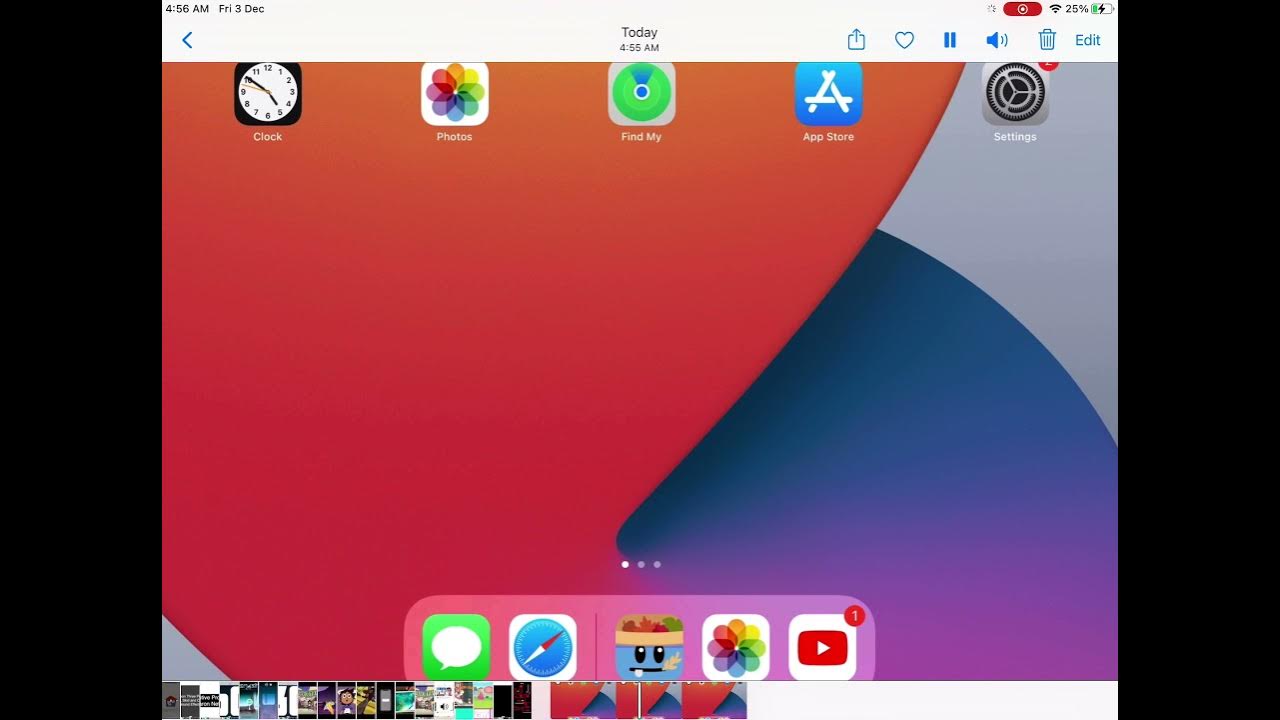The height and width of the screenshot is (720, 1280).
Task: Tap the battery charging icon
Action: click(x=1102, y=9)
